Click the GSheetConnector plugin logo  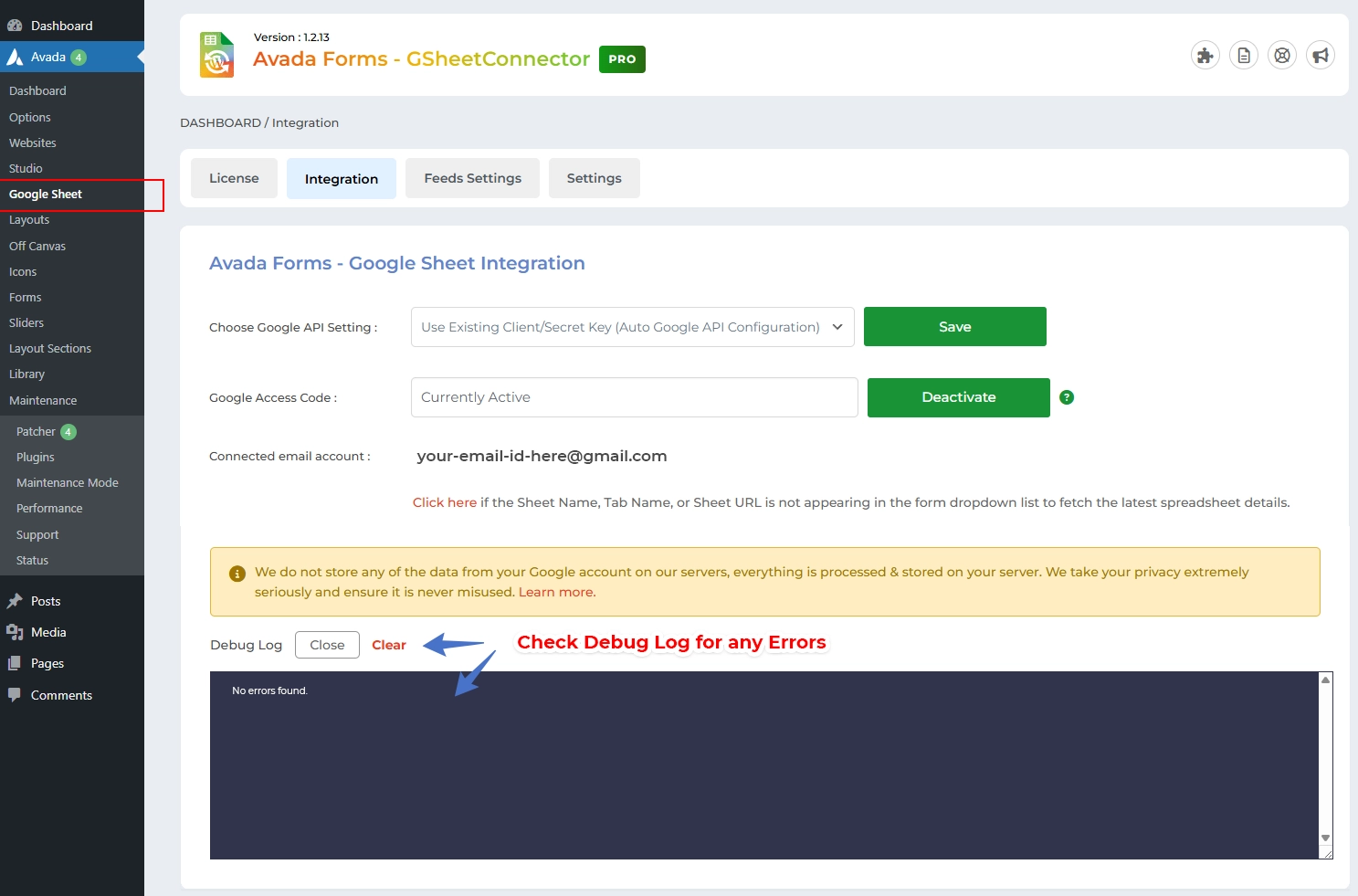tap(216, 55)
